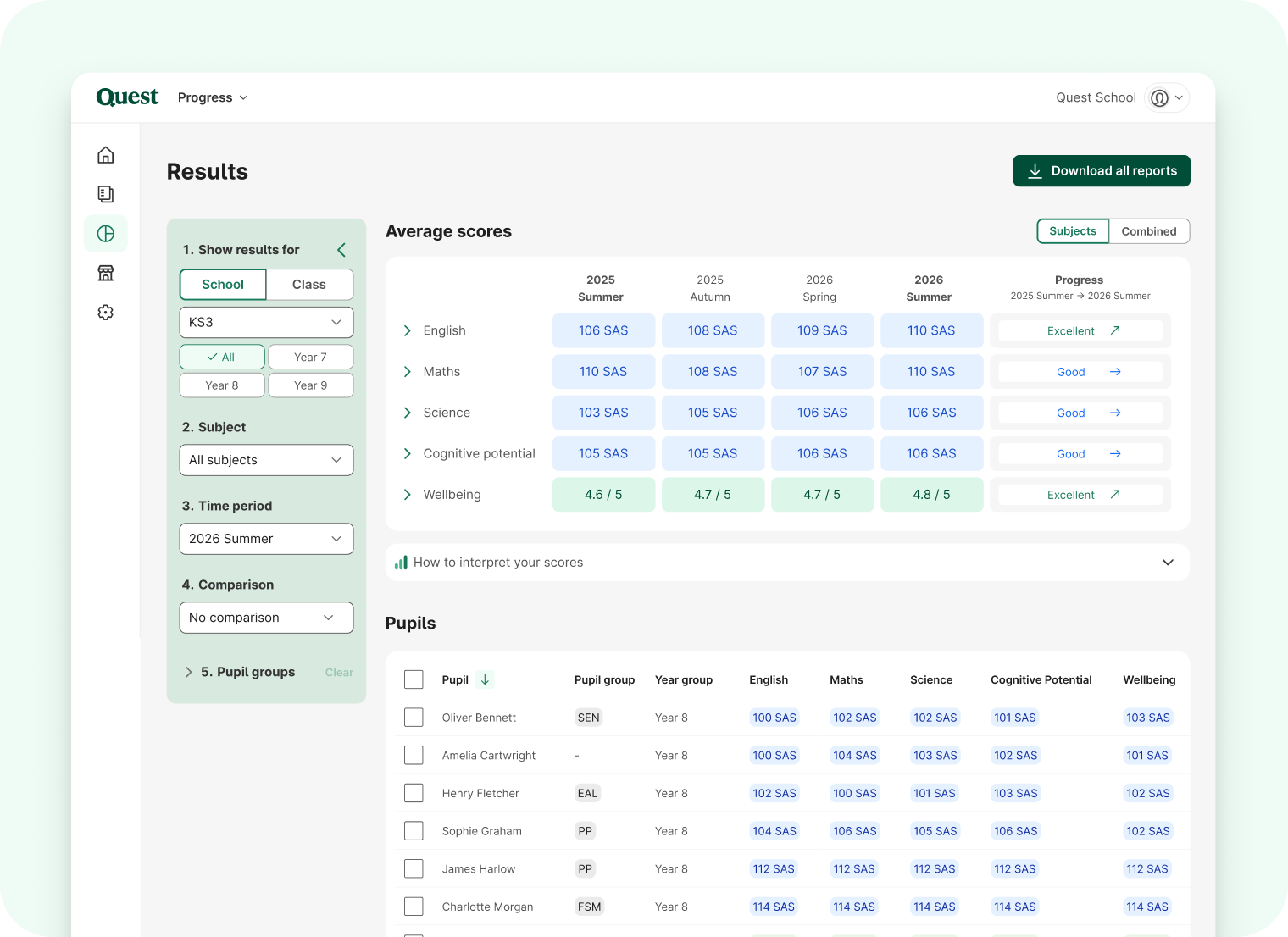Tick the Amelia Cartwright checkbox
The width and height of the screenshot is (1288, 937).
click(x=414, y=755)
